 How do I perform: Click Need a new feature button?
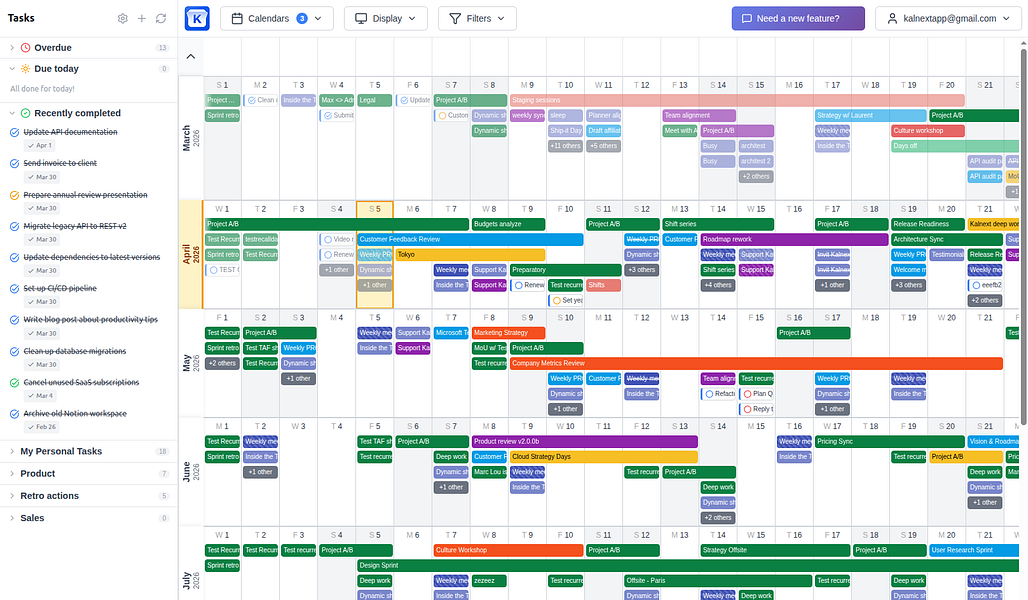click(798, 18)
